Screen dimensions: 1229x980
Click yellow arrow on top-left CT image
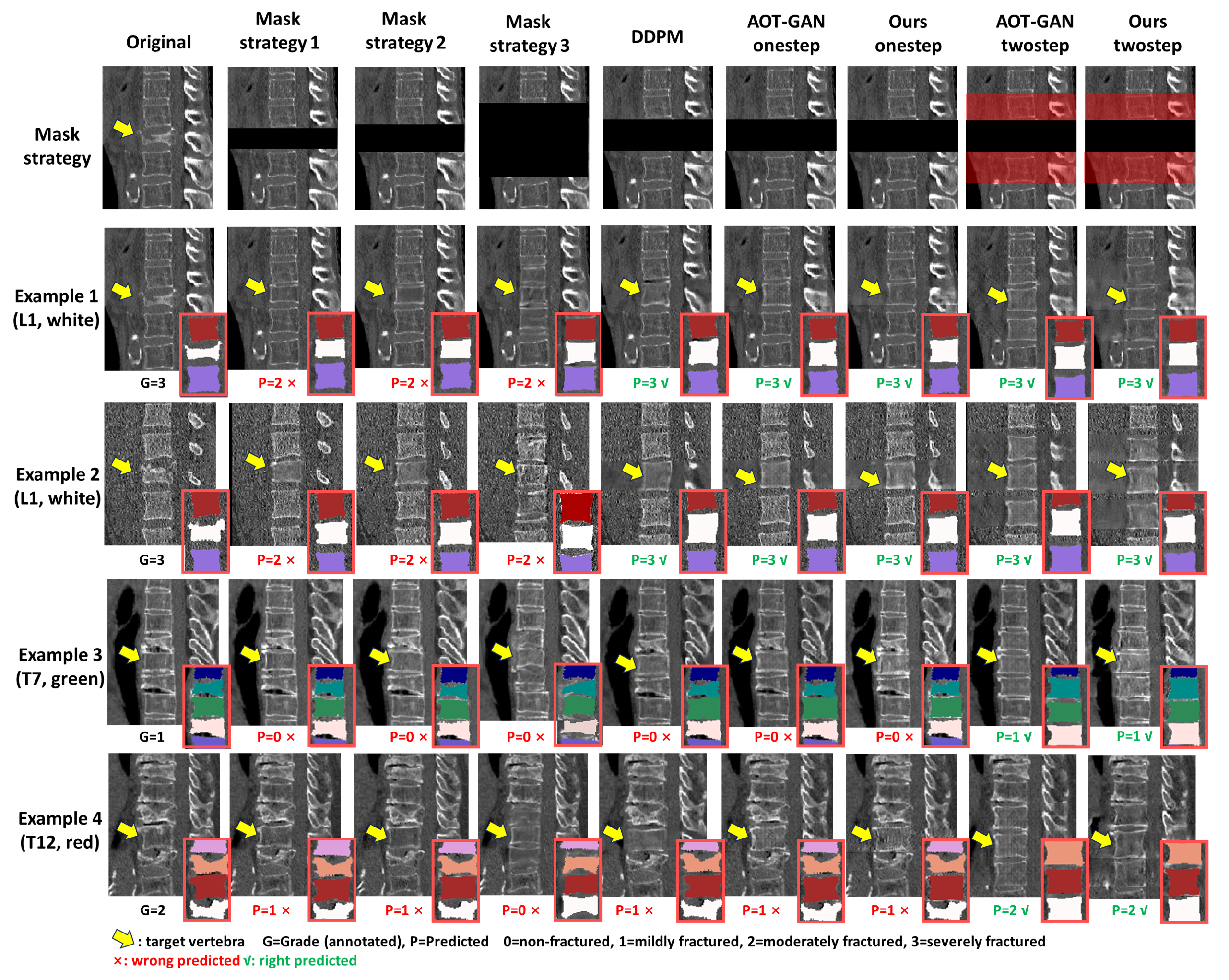pos(123,128)
